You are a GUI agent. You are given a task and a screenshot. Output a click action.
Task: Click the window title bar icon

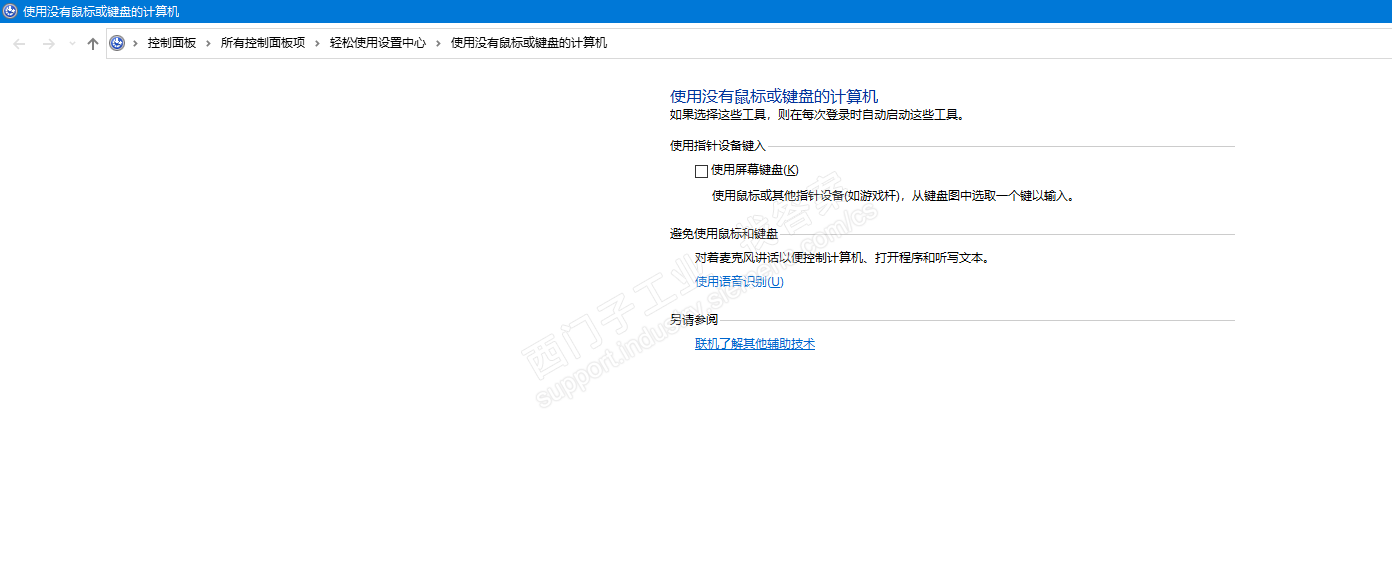10,11
